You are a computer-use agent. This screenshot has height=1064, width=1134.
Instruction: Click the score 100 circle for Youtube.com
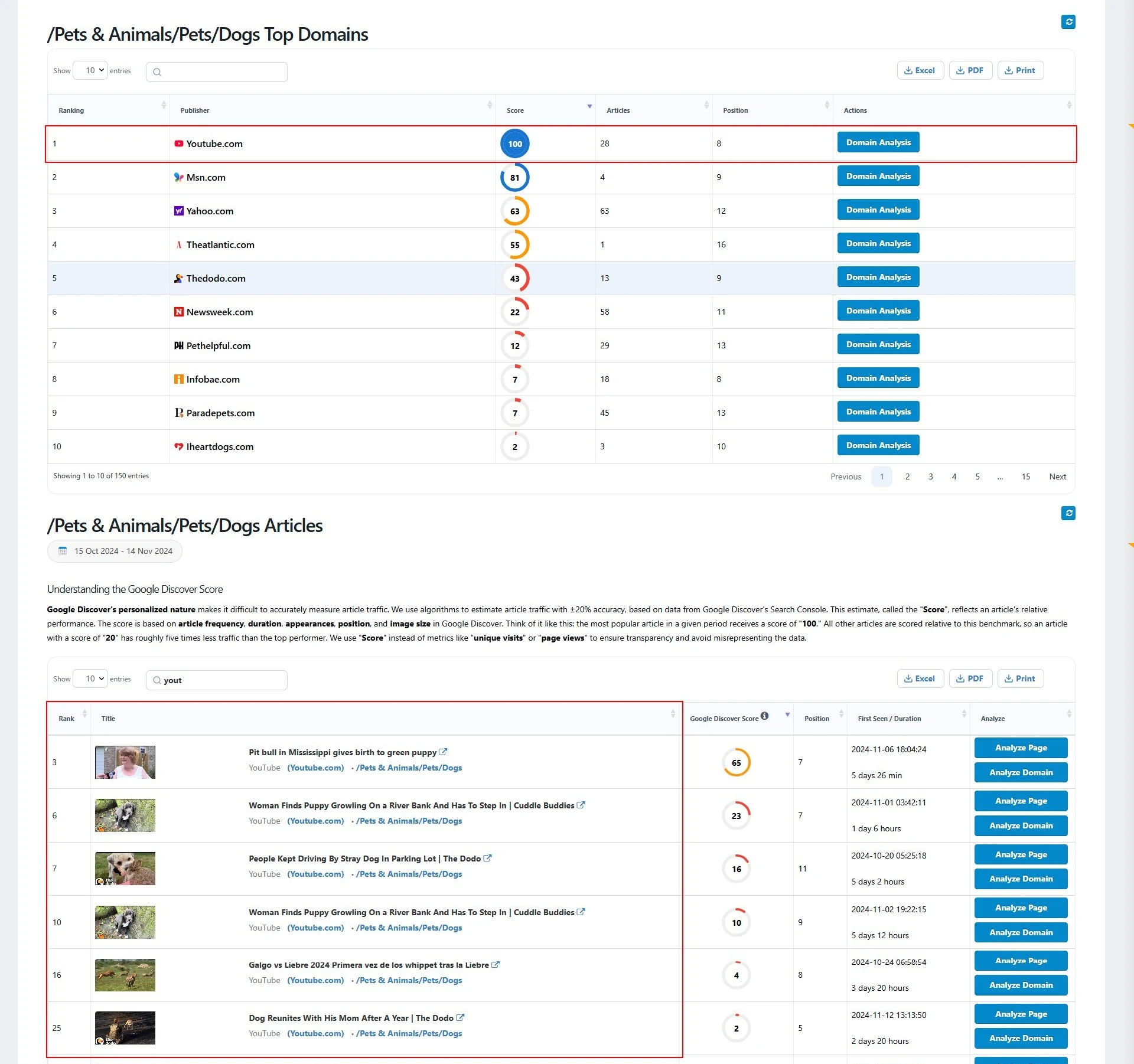515,143
